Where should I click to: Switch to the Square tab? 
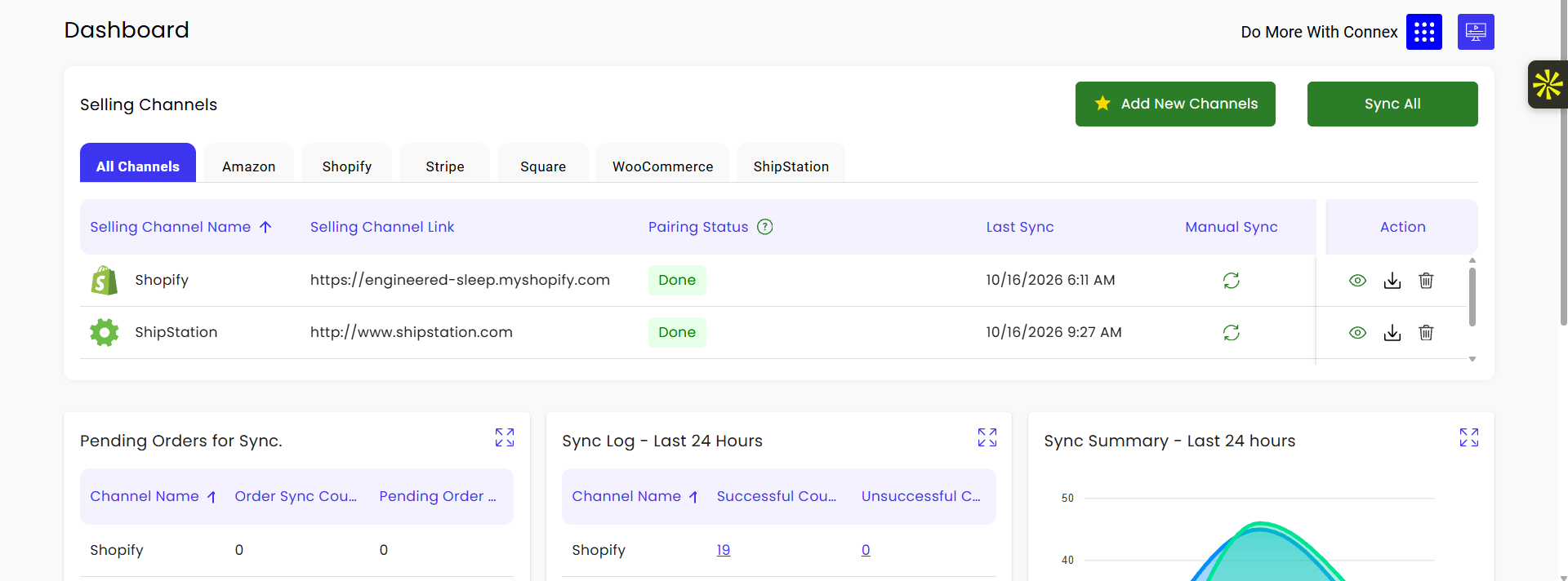(x=543, y=163)
